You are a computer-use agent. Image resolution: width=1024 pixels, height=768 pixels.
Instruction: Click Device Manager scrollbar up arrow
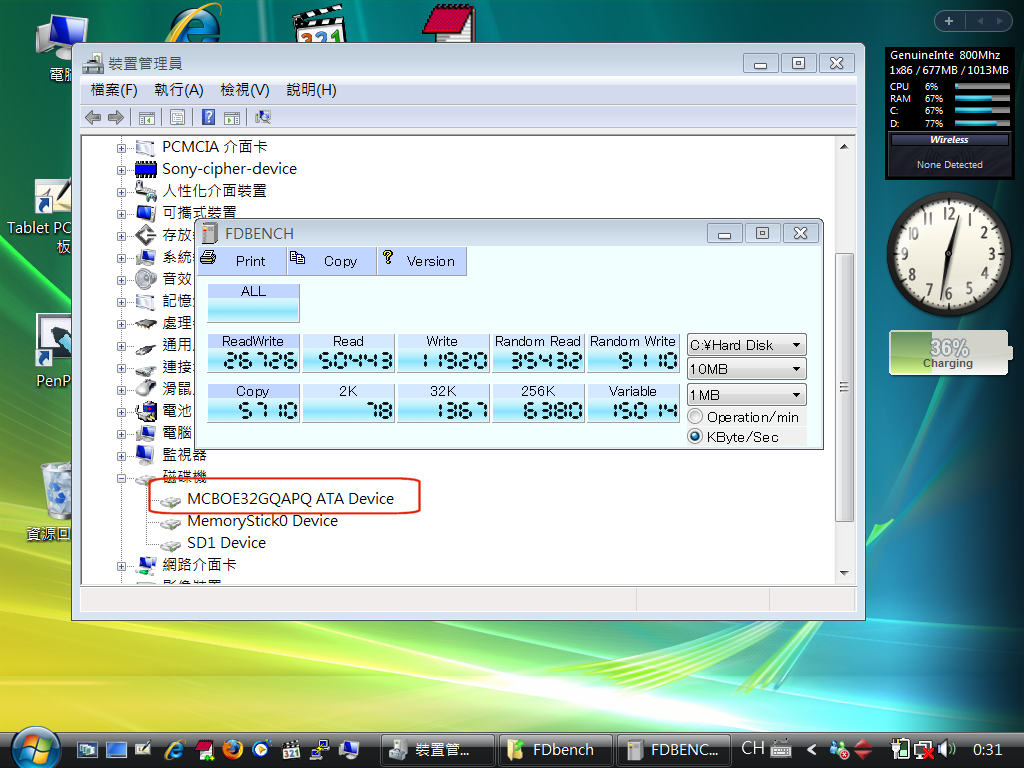(844, 147)
